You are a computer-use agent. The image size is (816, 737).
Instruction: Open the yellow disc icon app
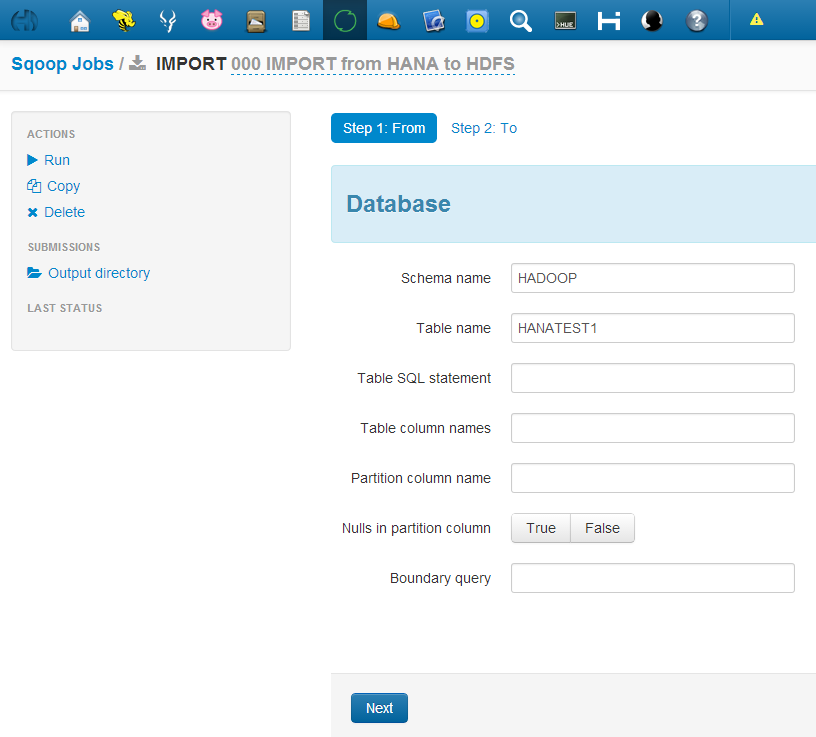477,21
